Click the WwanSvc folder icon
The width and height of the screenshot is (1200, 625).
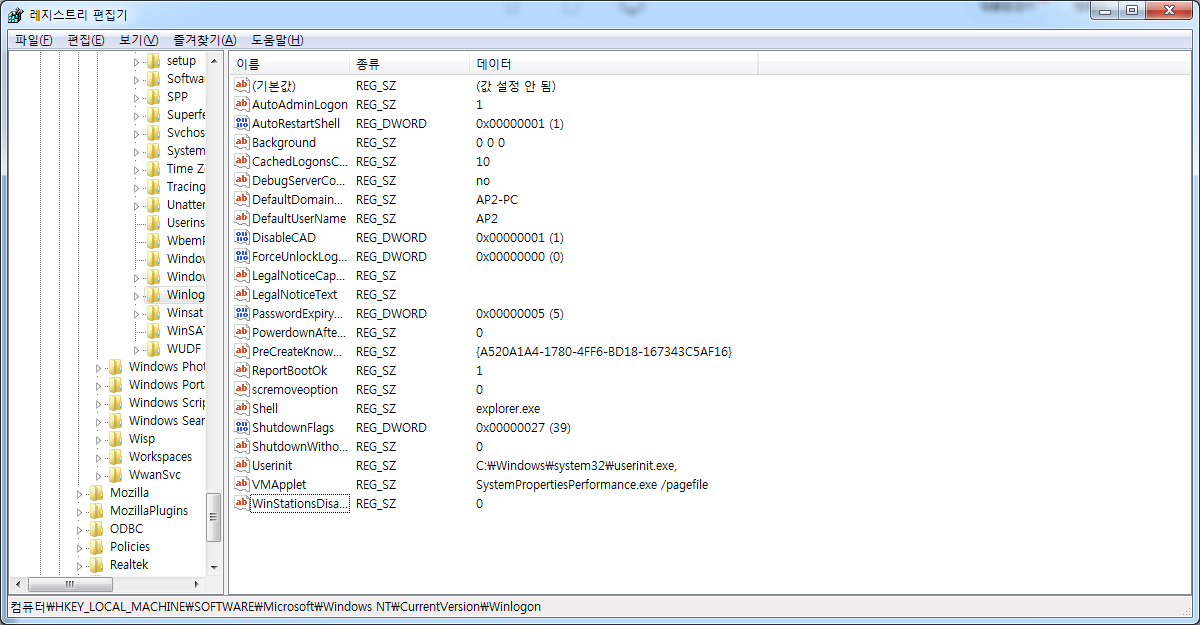(115, 475)
